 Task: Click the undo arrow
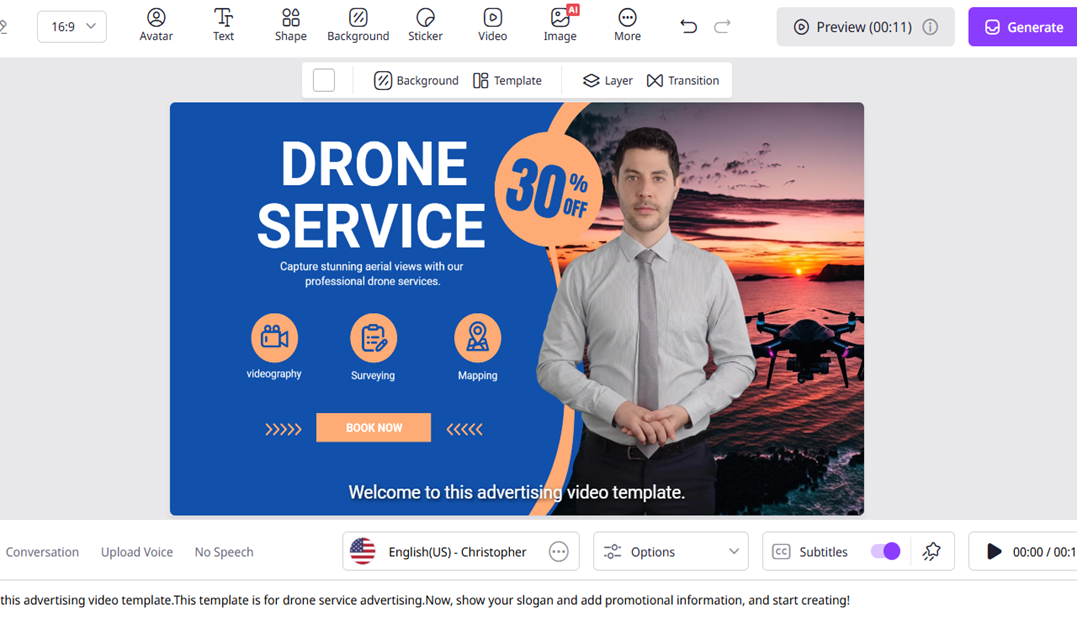[688, 27]
